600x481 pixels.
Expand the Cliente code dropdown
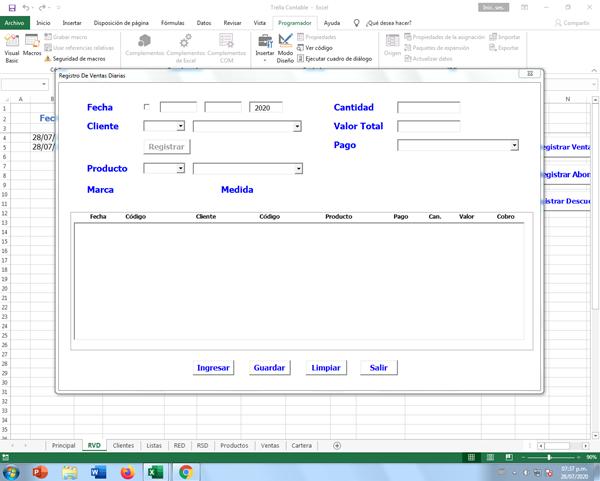pyautogui.click(x=180, y=127)
